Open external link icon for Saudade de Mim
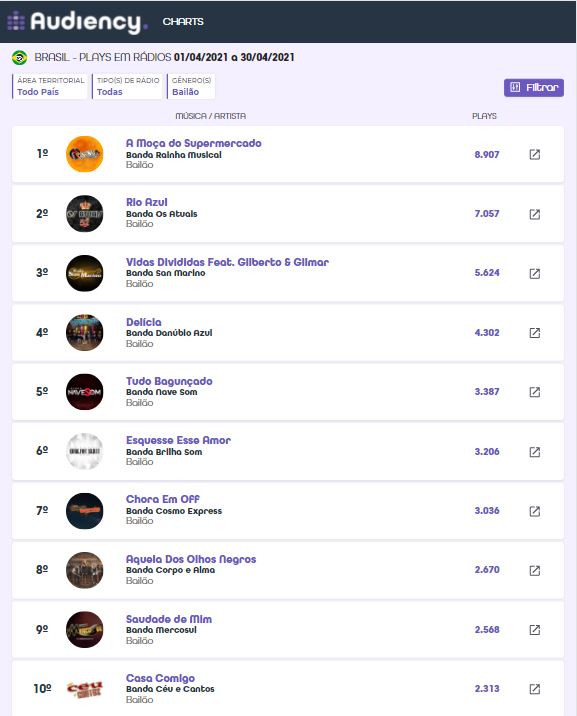 point(535,630)
